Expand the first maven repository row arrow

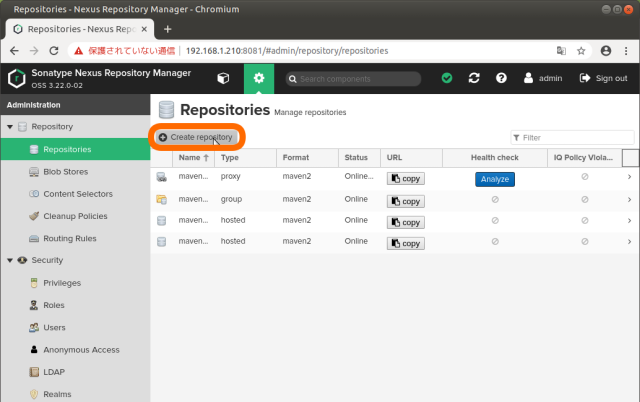(629, 178)
